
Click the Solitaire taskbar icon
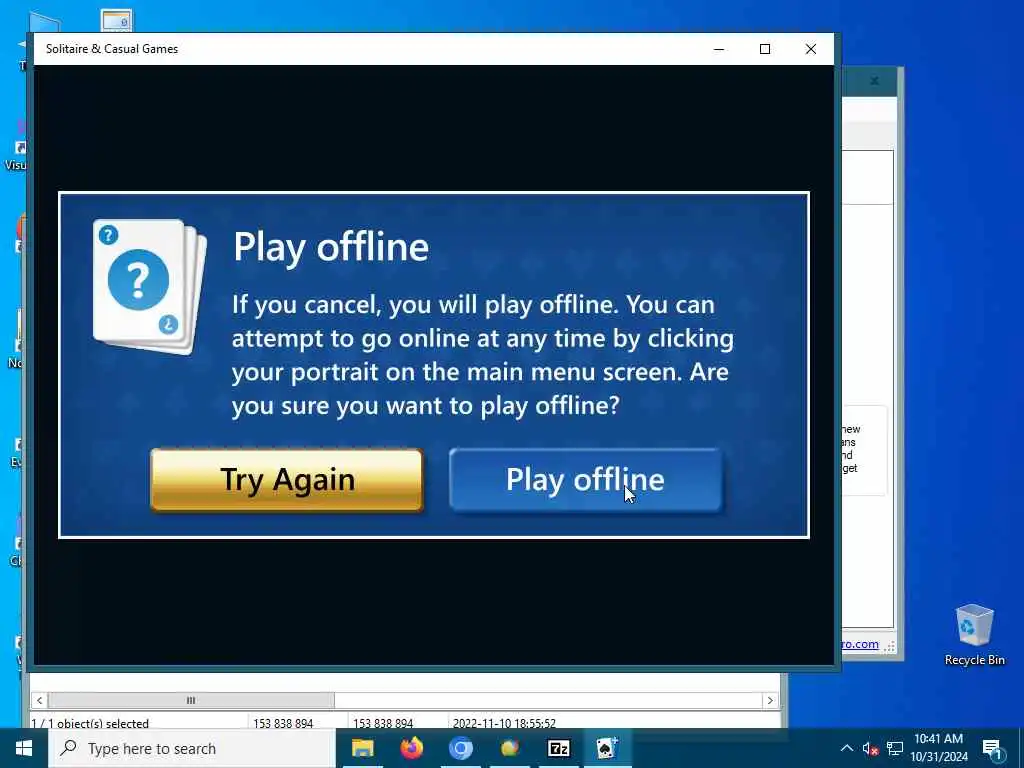click(607, 748)
